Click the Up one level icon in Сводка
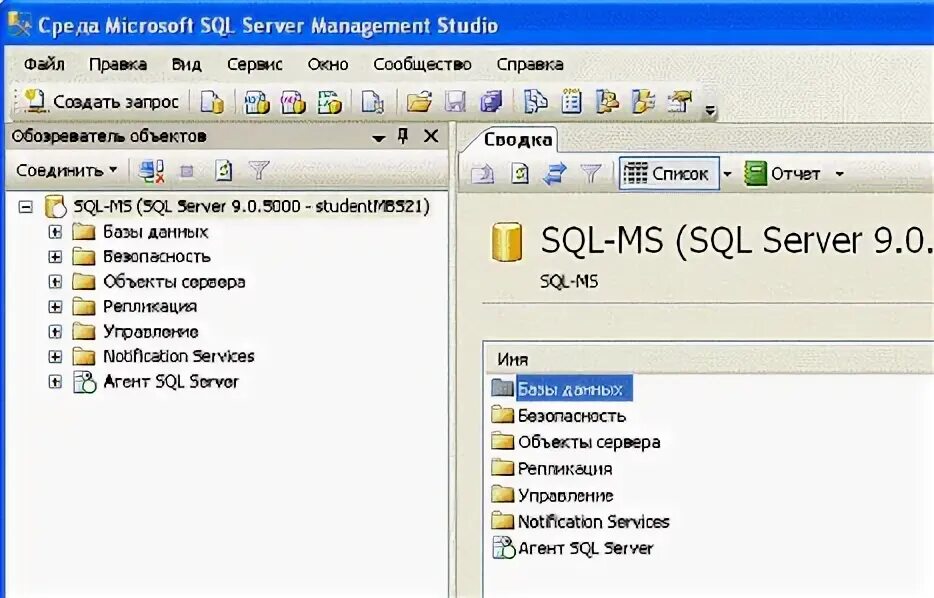The image size is (934, 598). coord(482,173)
